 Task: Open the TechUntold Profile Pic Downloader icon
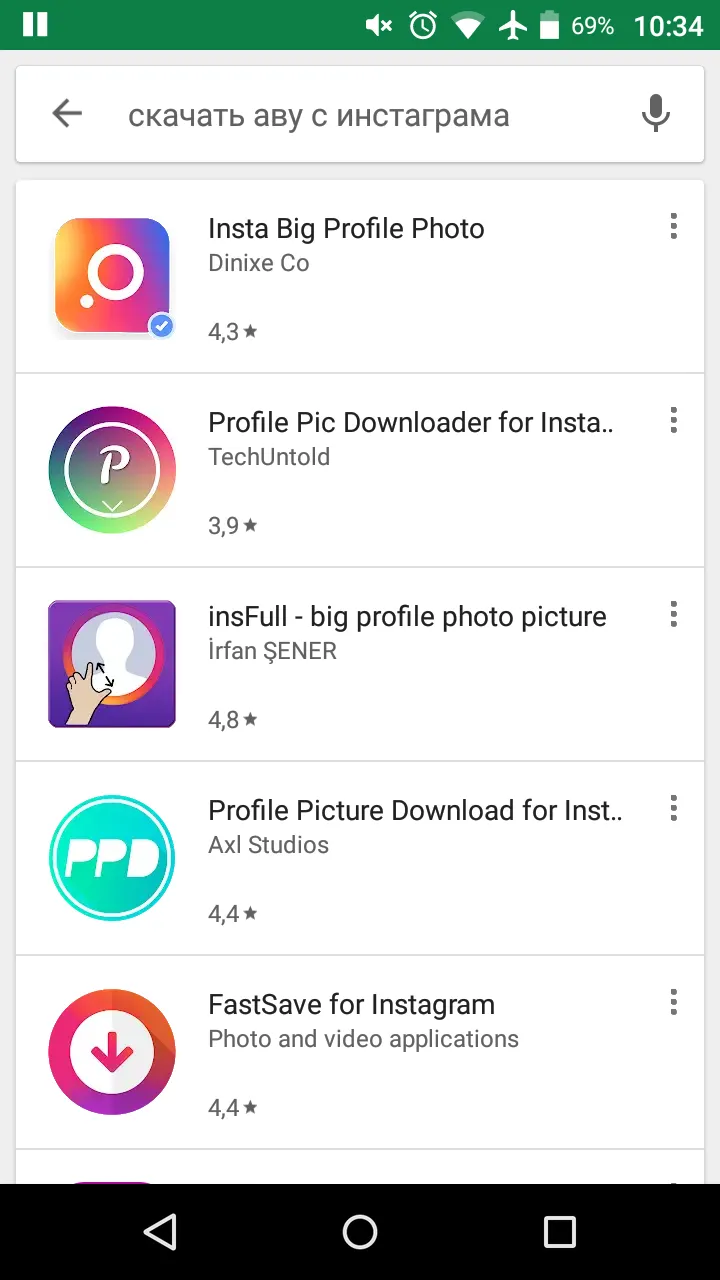click(112, 470)
